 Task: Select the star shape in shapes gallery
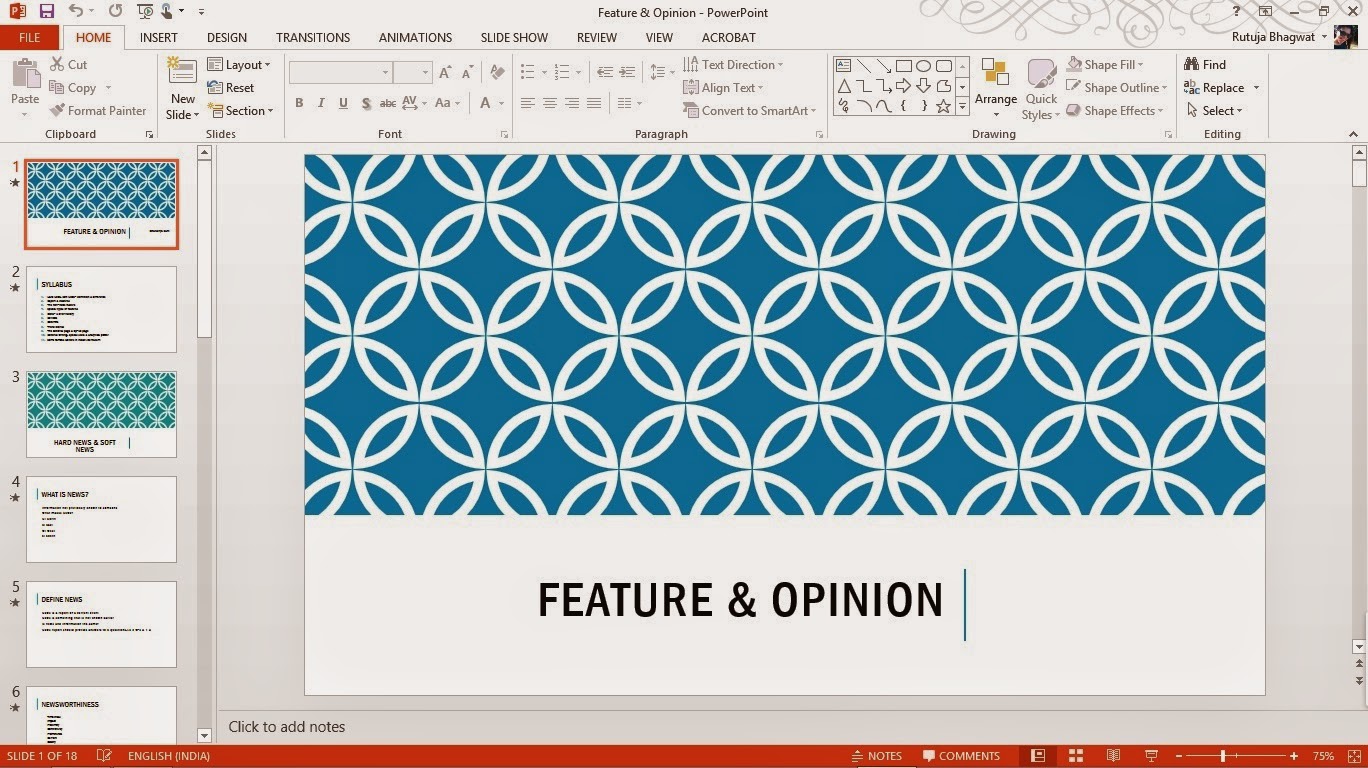coord(943,106)
